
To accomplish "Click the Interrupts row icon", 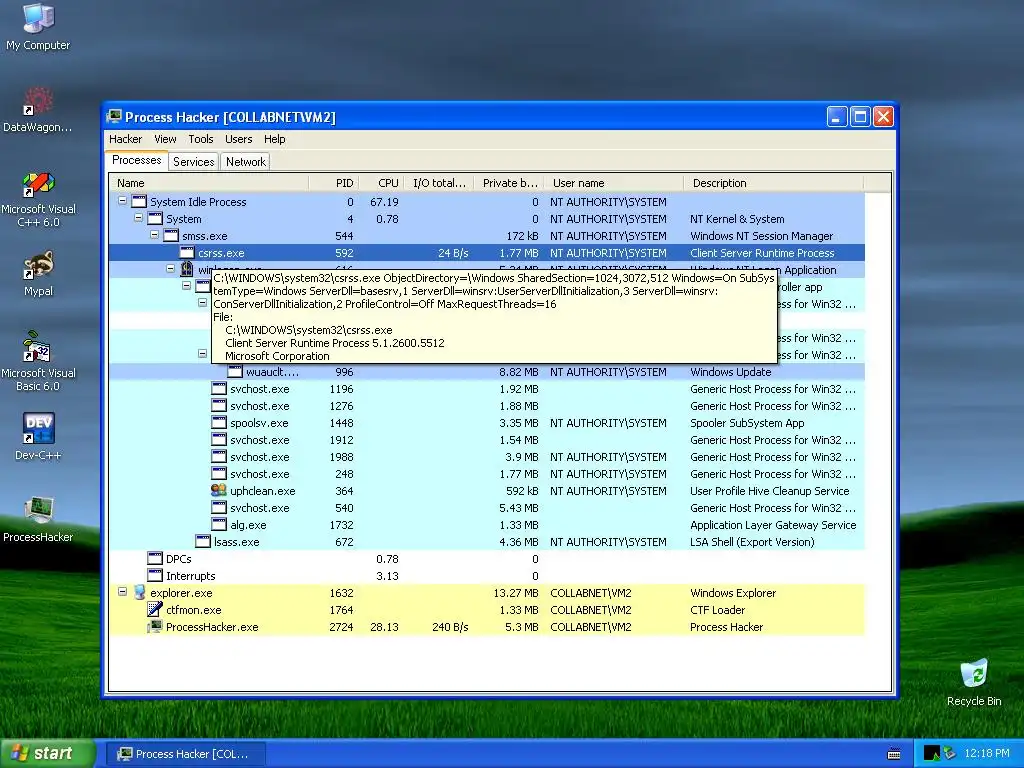I will [155, 575].
